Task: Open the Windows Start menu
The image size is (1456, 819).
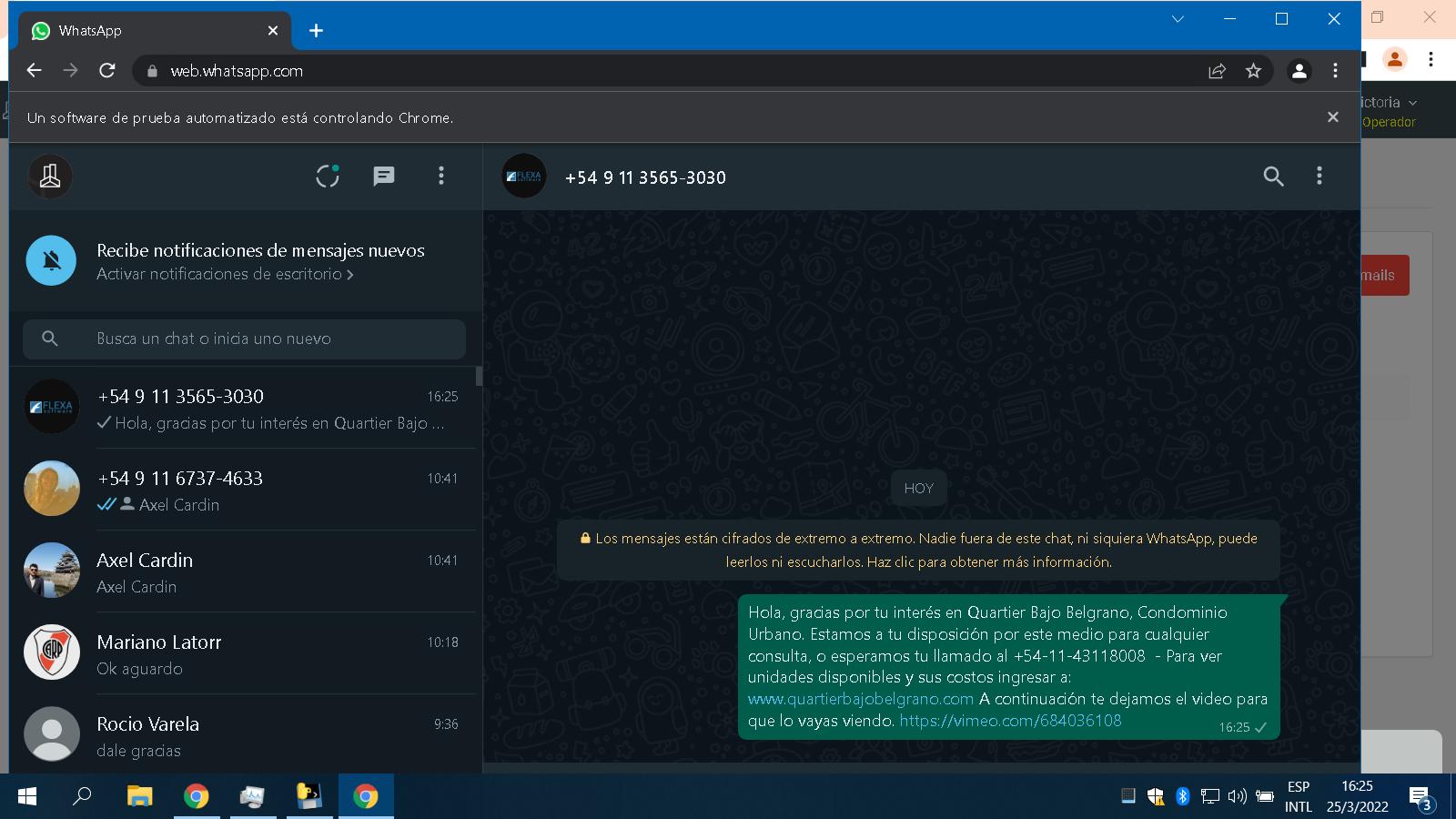Action: (x=27, y=796)
